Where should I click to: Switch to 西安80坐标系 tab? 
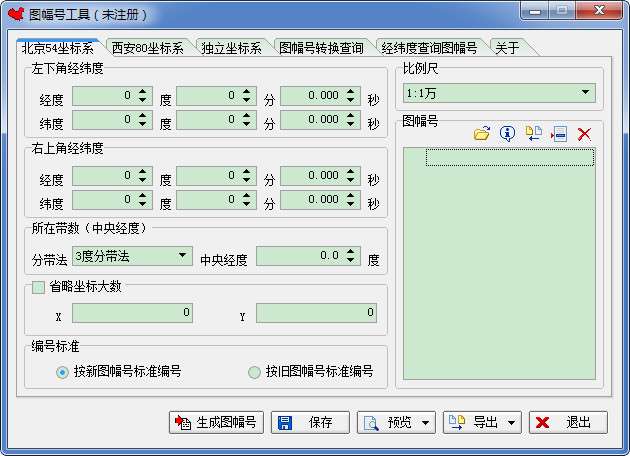147,48
